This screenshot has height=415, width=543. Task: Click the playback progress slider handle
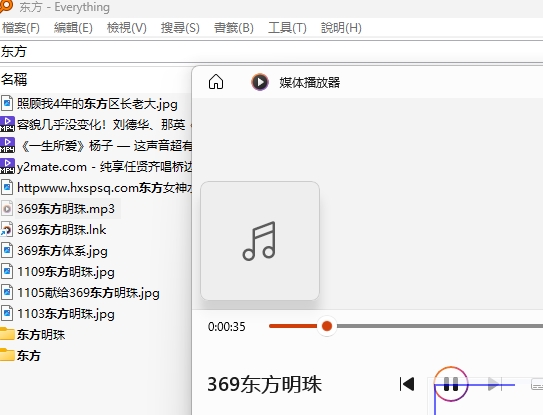[x=327, y=326]
